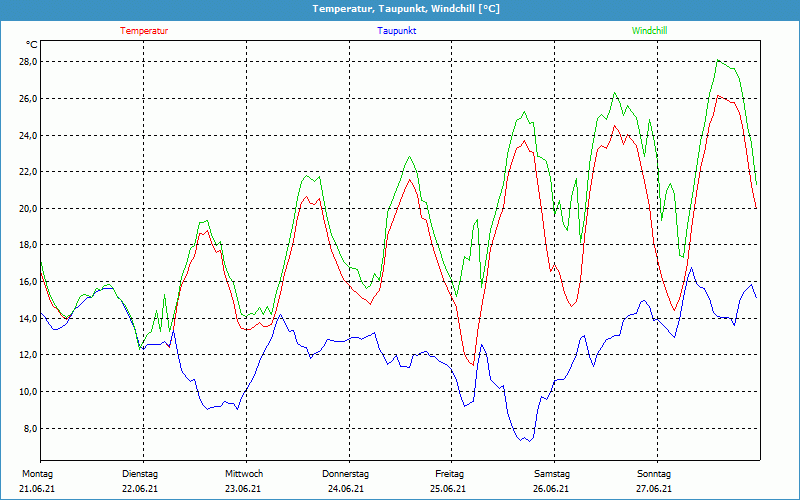Select the red 'Temperatur' legend label
This screenshot has width=800, height=500.
[144, 31]
